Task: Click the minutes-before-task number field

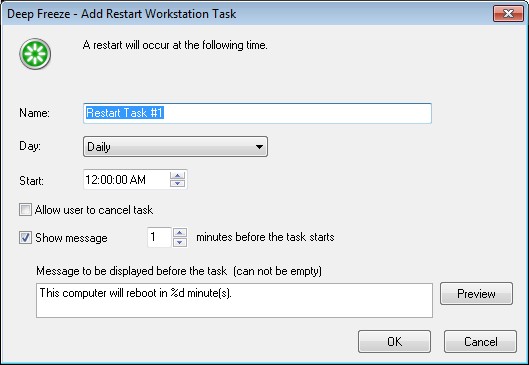Action: tap(159, 237)
